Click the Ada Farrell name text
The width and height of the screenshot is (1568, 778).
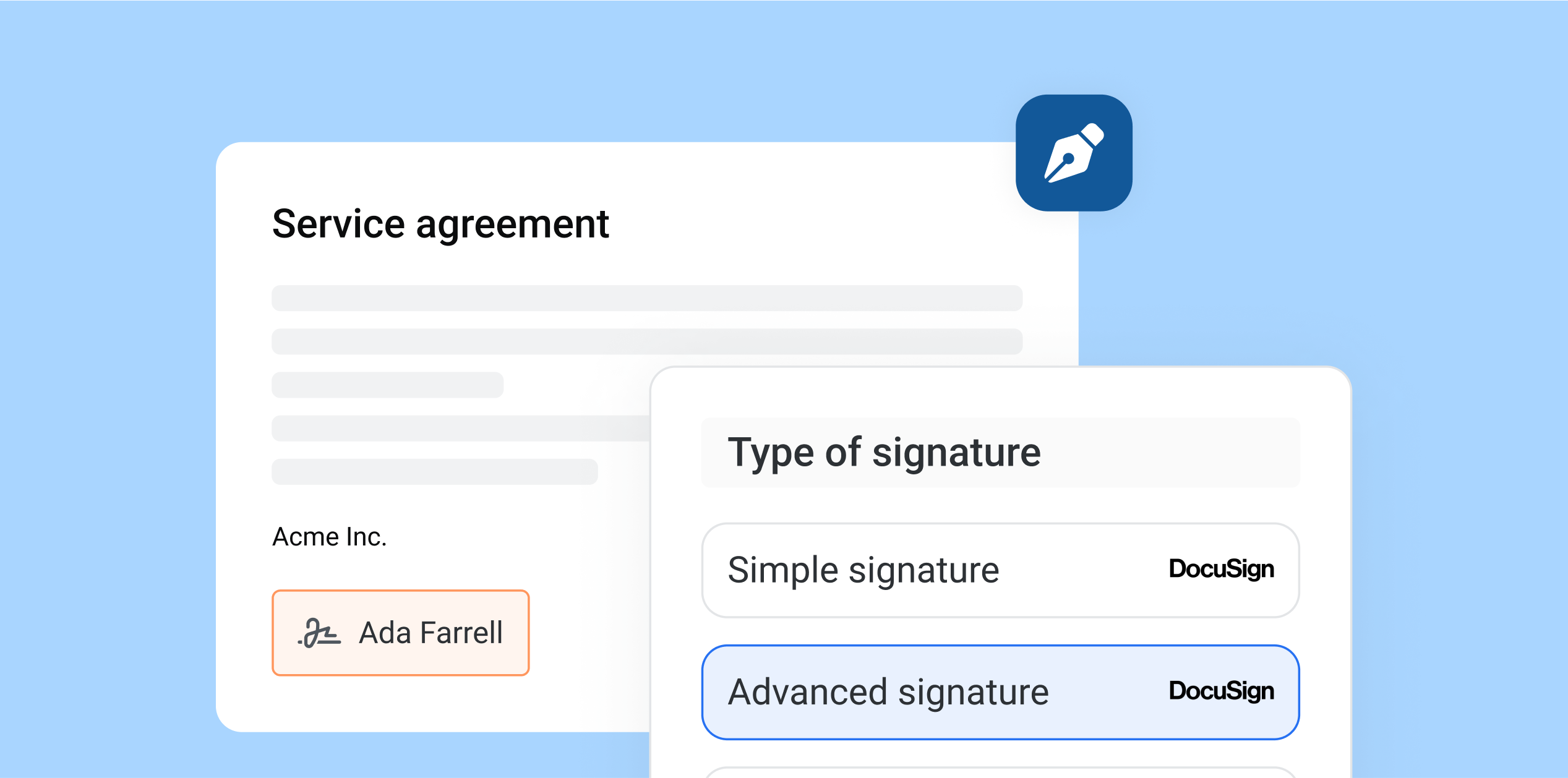coord(431,633)
